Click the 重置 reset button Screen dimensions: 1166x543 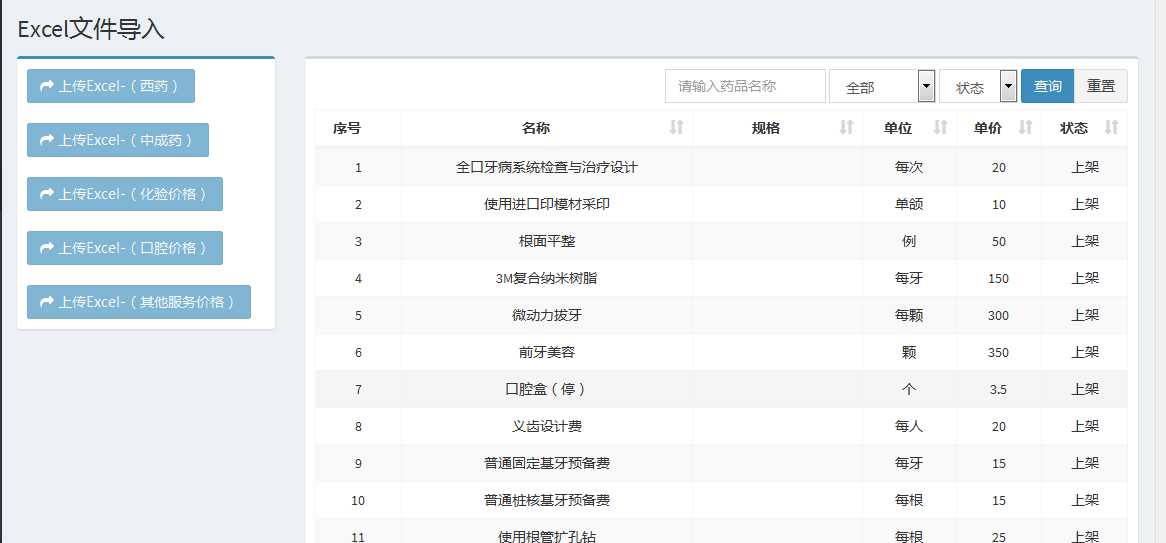1101,86
